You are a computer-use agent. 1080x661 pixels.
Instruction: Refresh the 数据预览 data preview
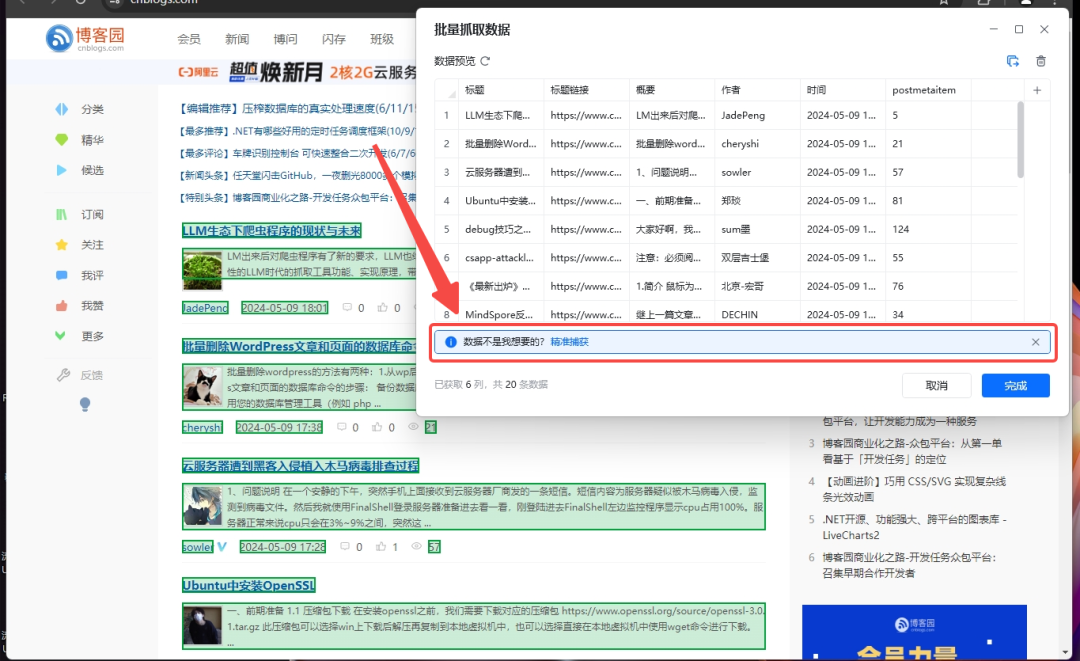coord(486,61)
